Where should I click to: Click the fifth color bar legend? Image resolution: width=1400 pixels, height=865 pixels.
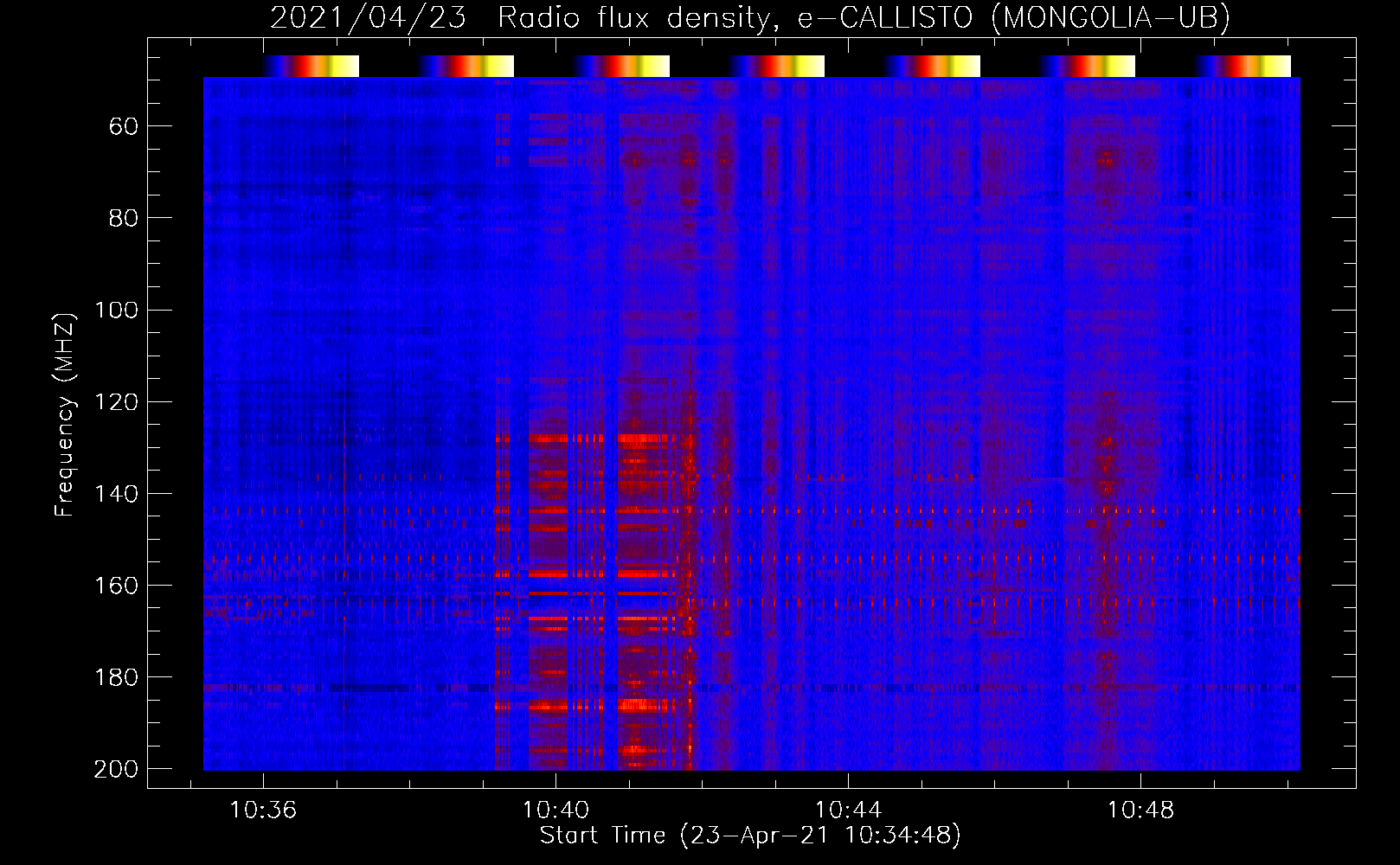point(933,66)
